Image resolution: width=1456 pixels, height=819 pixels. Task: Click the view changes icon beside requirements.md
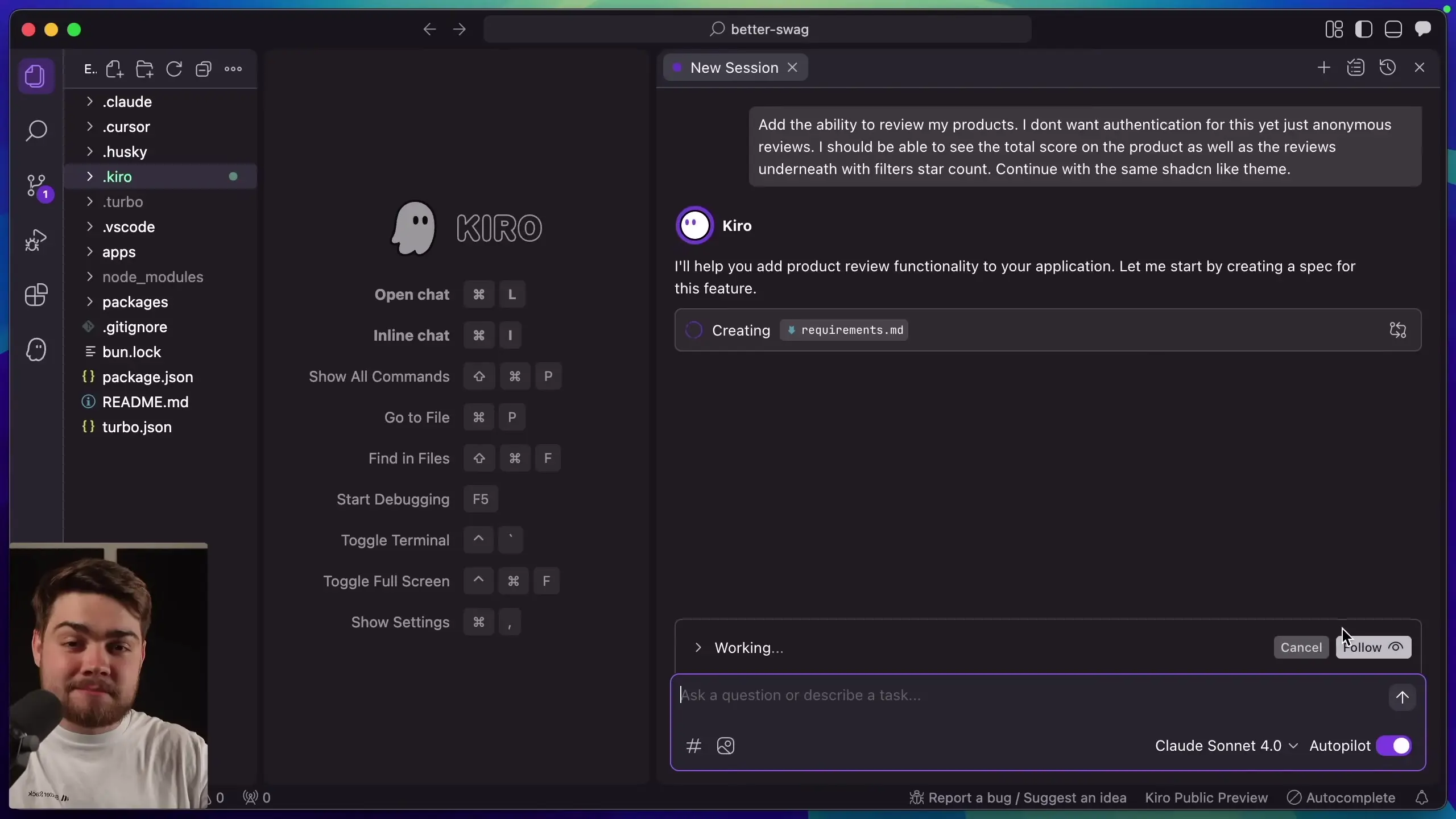[x=1398, y=330]
